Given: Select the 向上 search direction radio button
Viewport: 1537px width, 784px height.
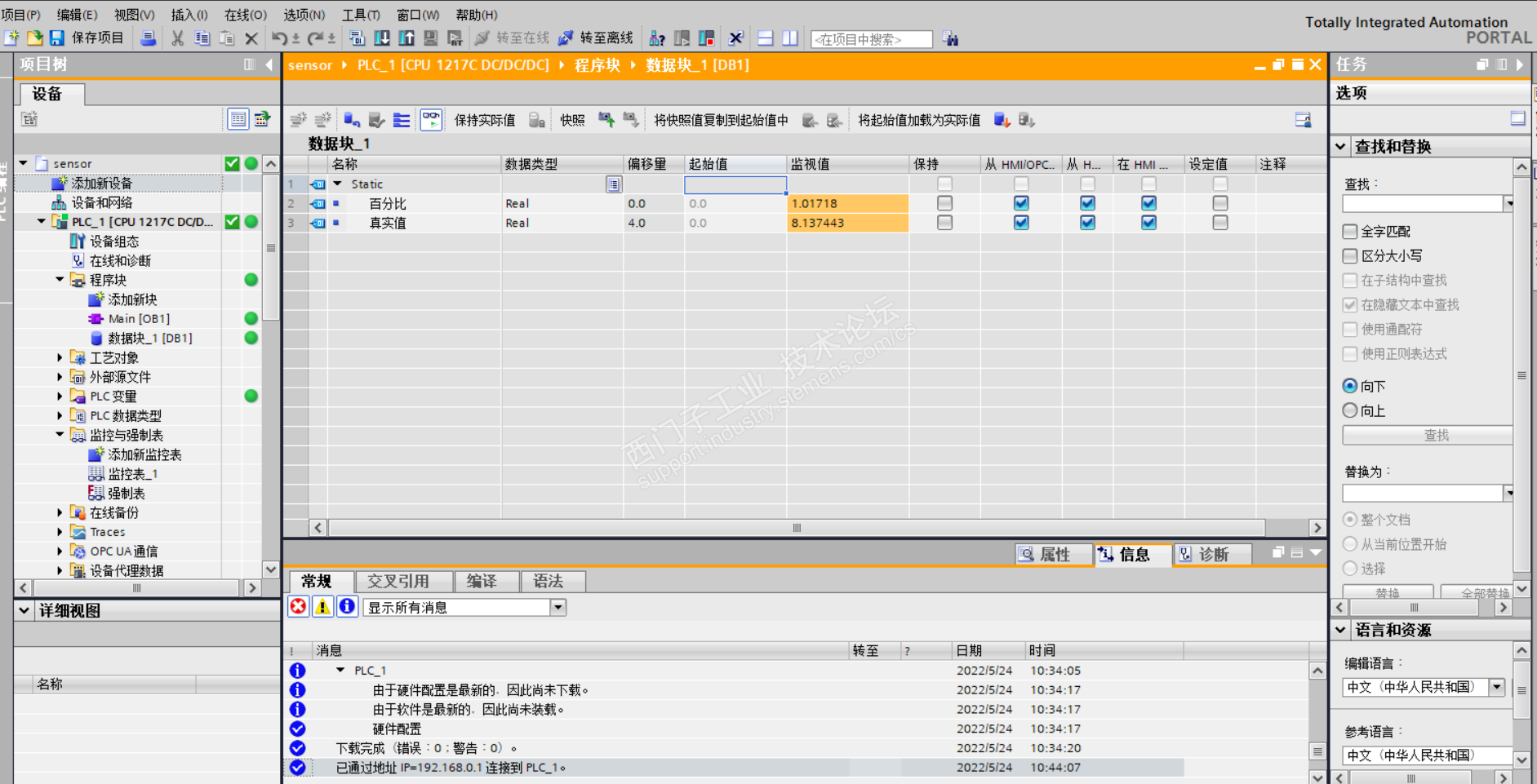Looking at the screenshot, I should coord(1350,410).
